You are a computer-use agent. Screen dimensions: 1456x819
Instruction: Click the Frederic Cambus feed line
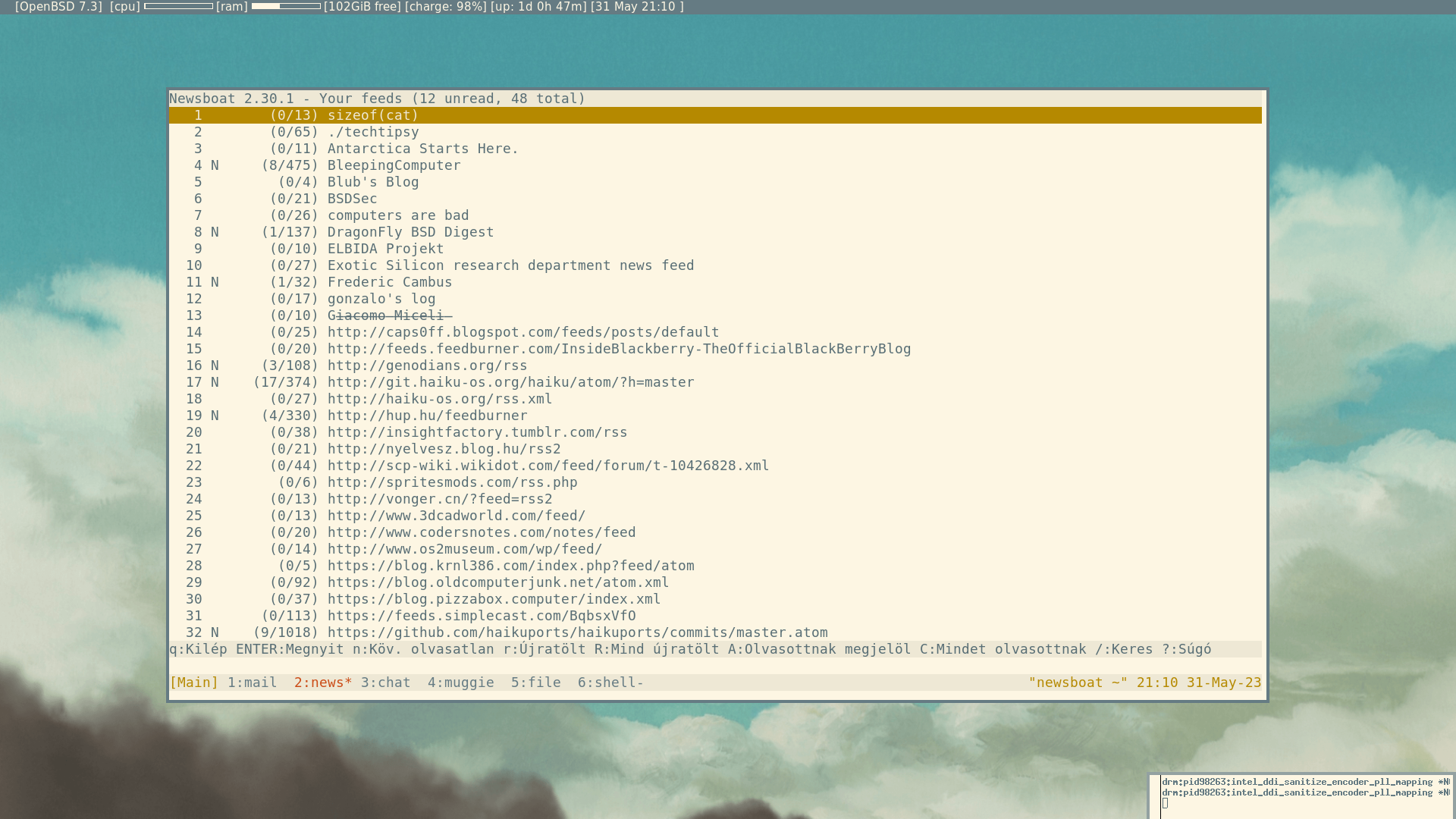coord(389,282)
